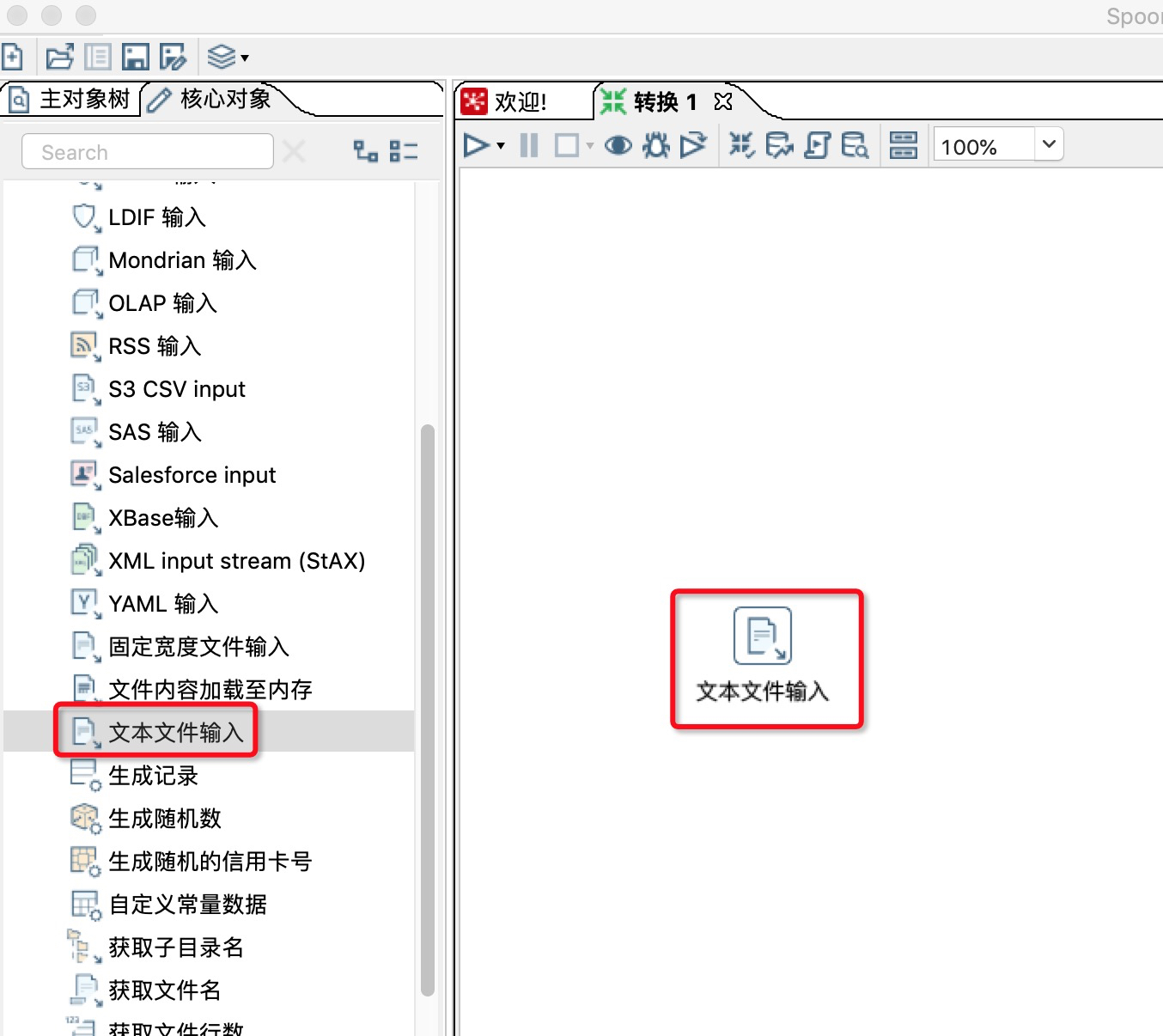
Task: Click the Search input field
Action: pyautogui.click(x=148, y=152)
